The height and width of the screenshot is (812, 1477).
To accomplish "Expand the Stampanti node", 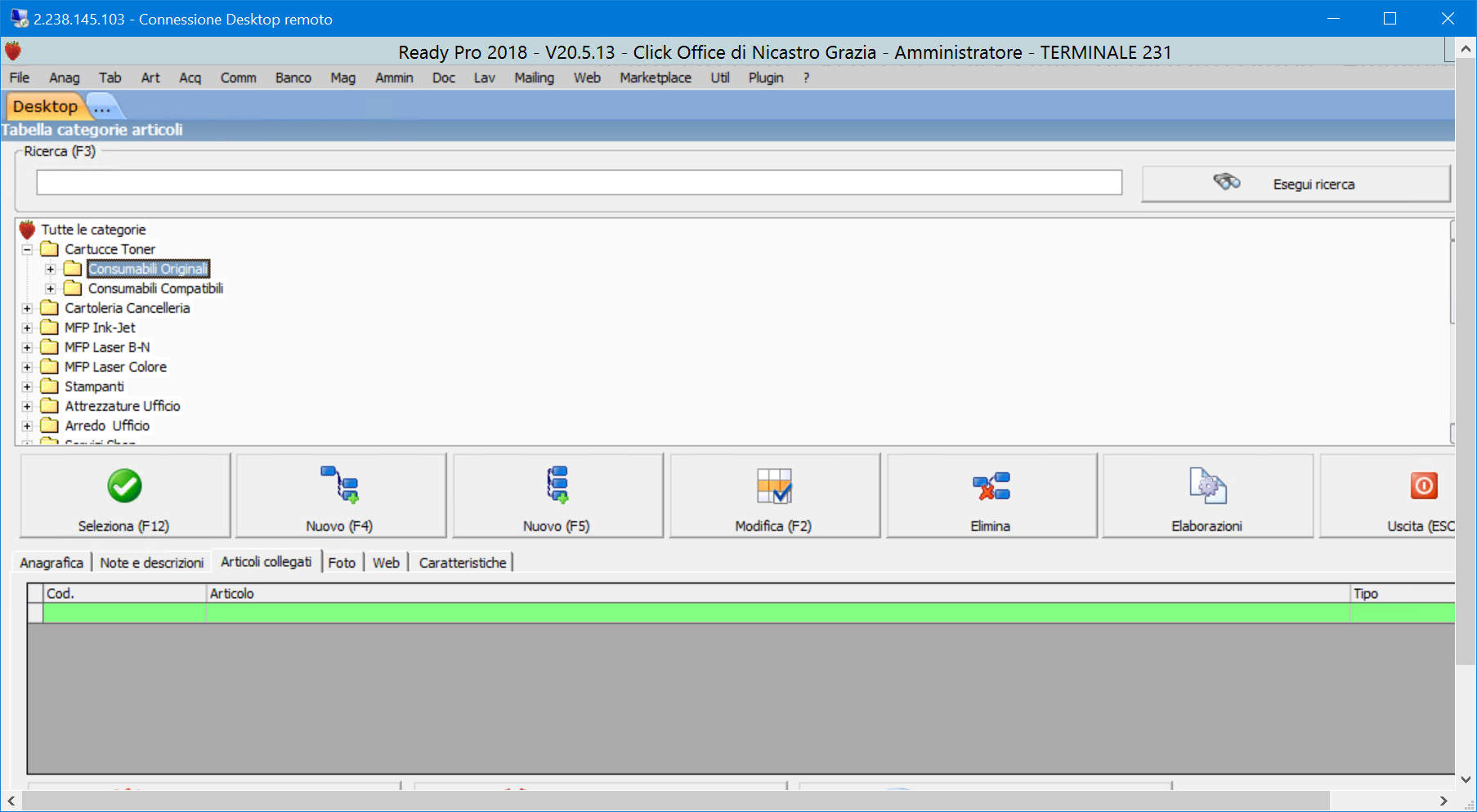I will (27, 386).
